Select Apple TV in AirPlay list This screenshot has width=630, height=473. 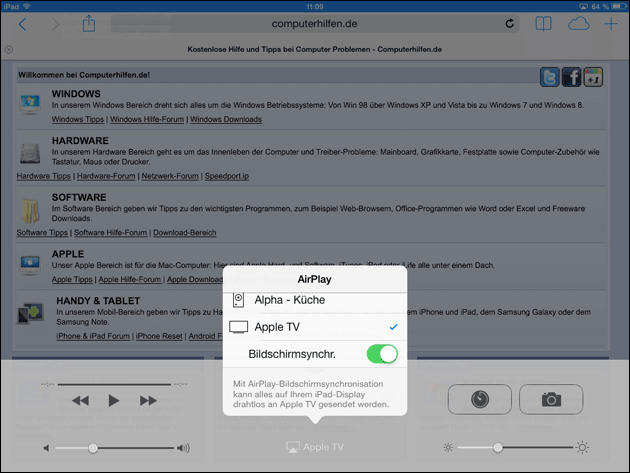[315, 327]
